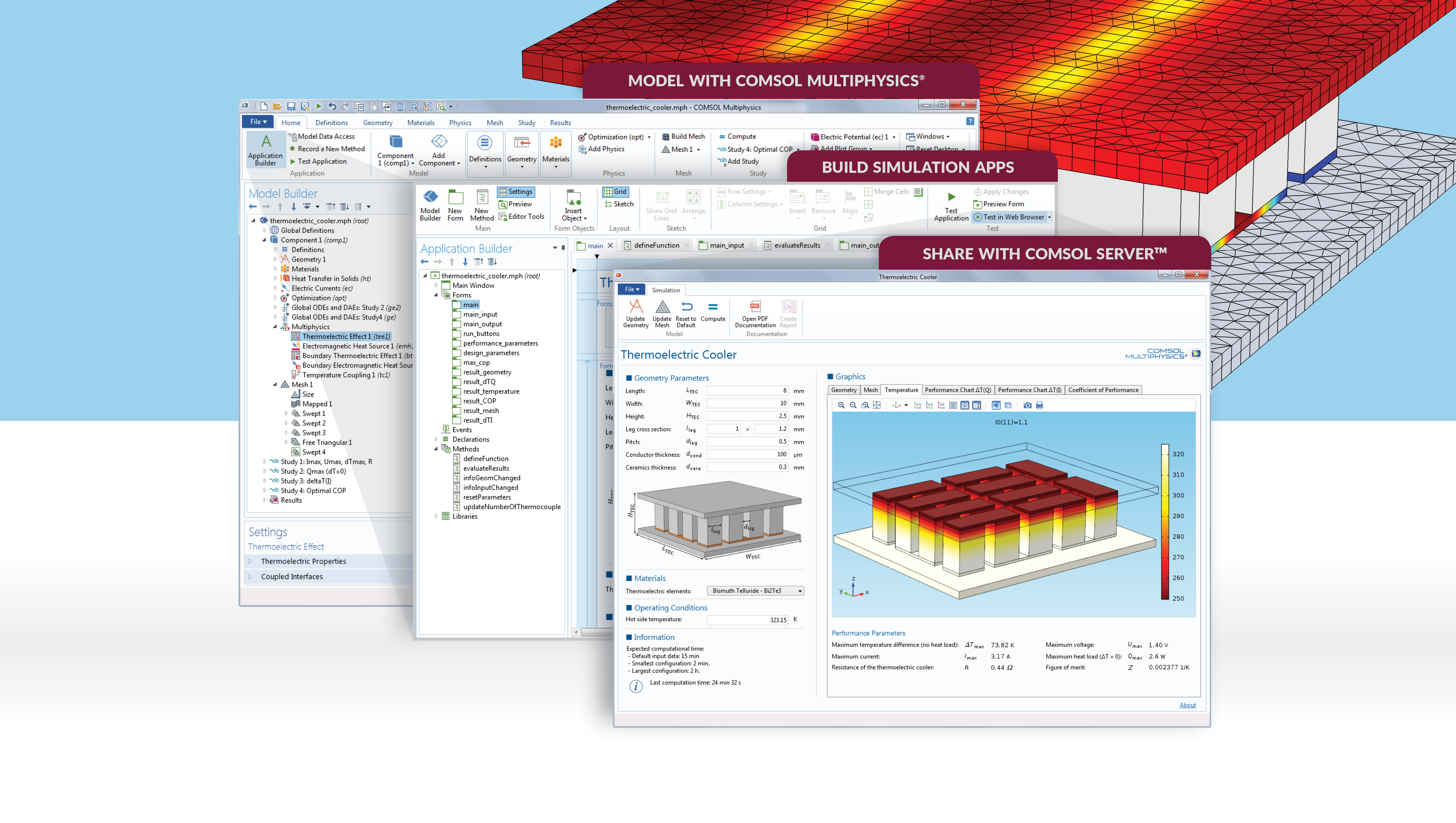Collapse Forms node in Application Builder tree
This screenshot has height=823, width=1456.
click(436, 295)
